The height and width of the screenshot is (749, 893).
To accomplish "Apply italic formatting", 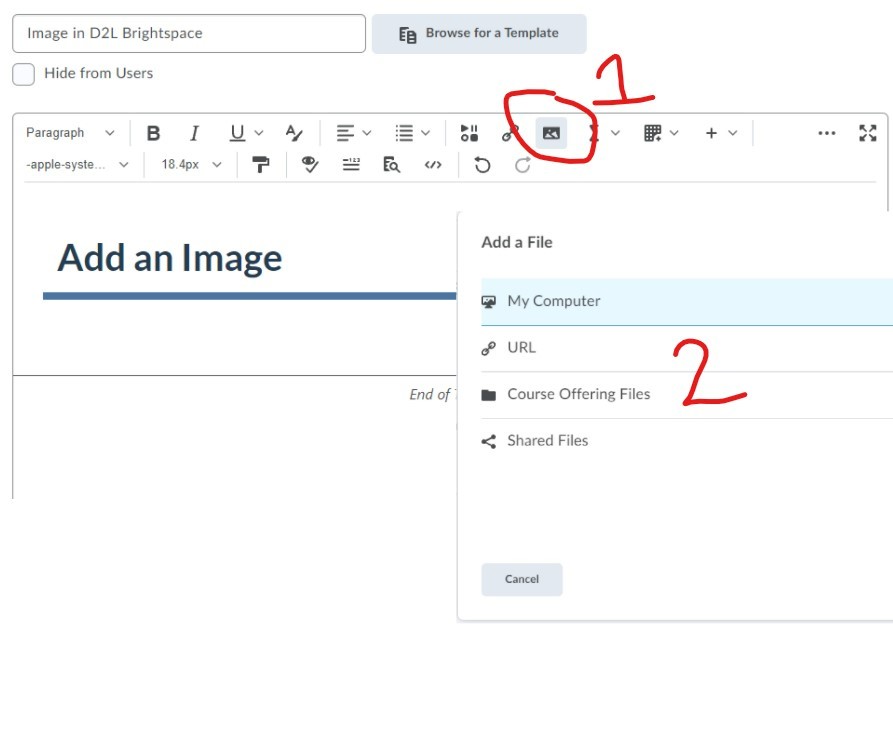I will point(194,133).
